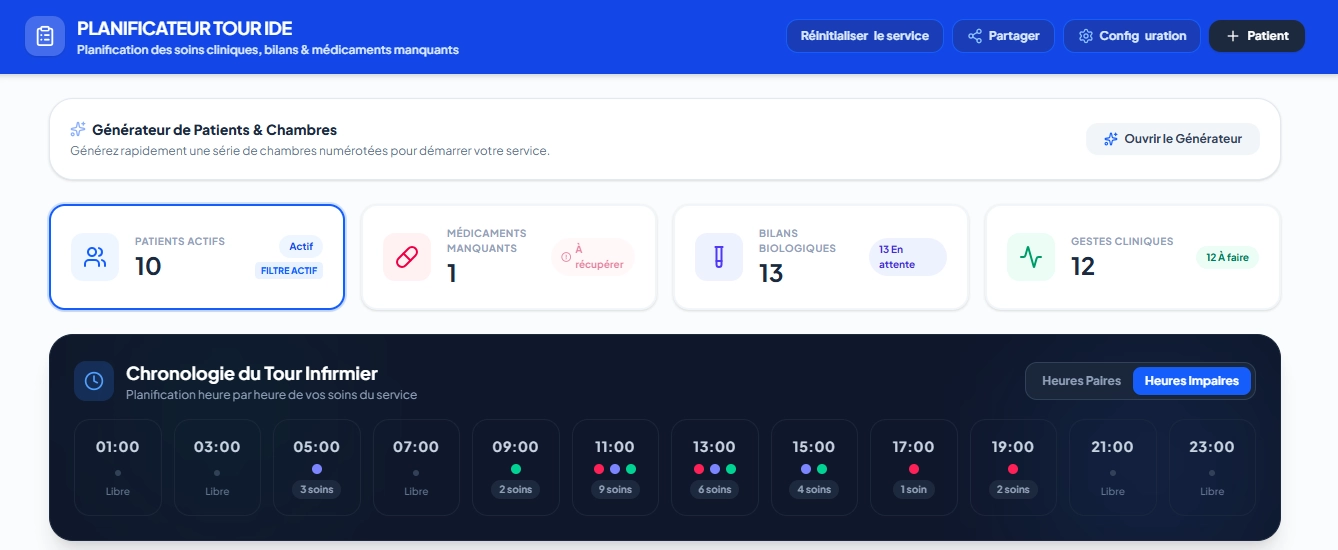Click the sparkle icon next to Générateur title
The width and height of the screenshot is (1338, 550).
78,130
